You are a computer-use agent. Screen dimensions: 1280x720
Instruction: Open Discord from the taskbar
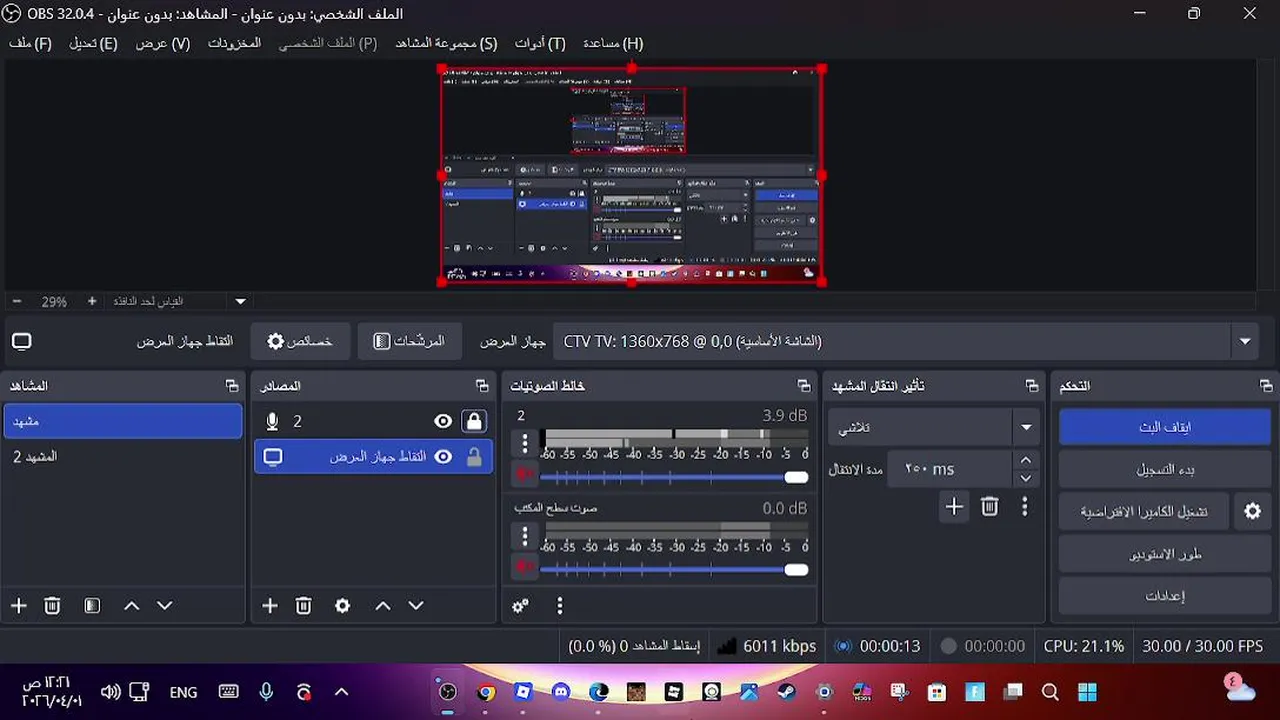pos(560,692)
